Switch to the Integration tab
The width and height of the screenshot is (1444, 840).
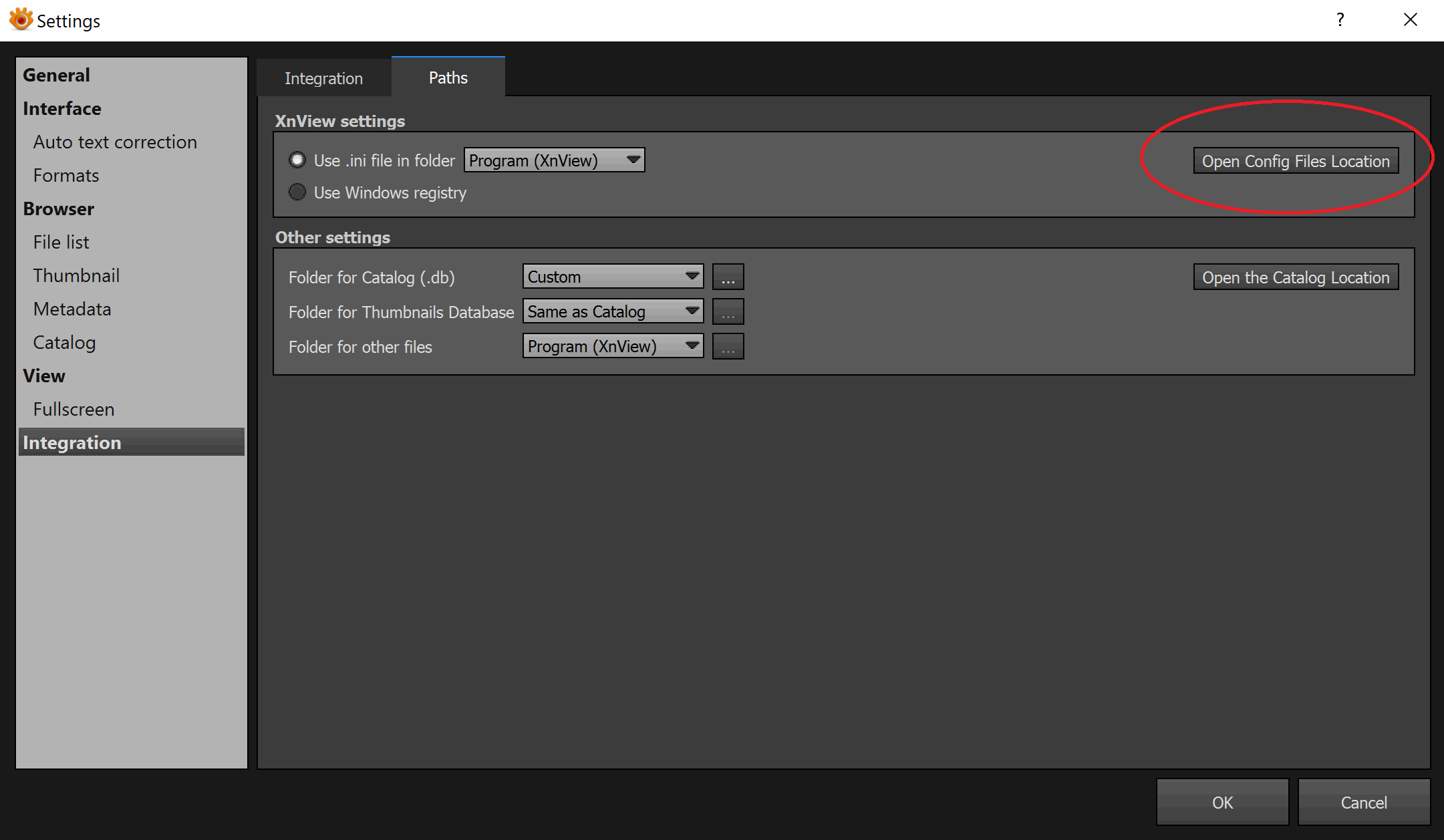point(323,78)
